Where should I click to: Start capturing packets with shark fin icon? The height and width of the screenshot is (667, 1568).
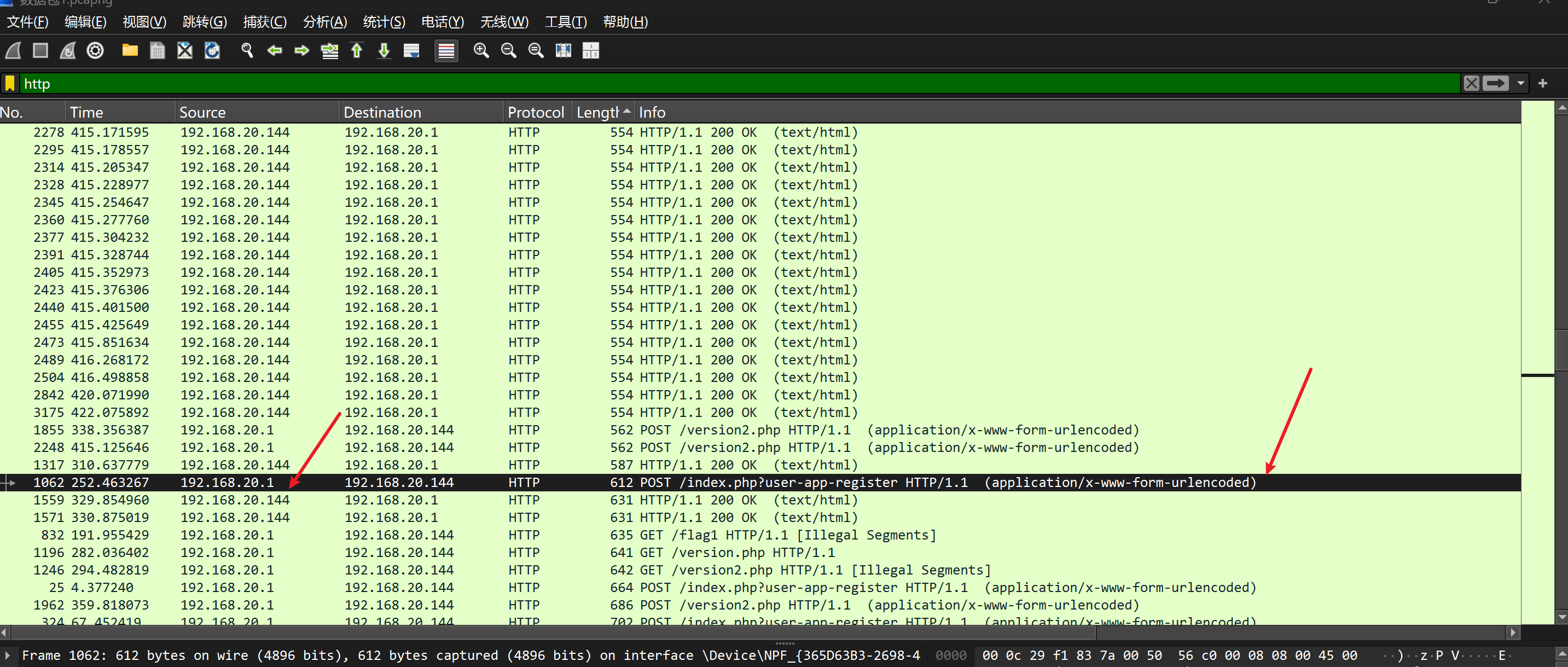coord(13,50)
